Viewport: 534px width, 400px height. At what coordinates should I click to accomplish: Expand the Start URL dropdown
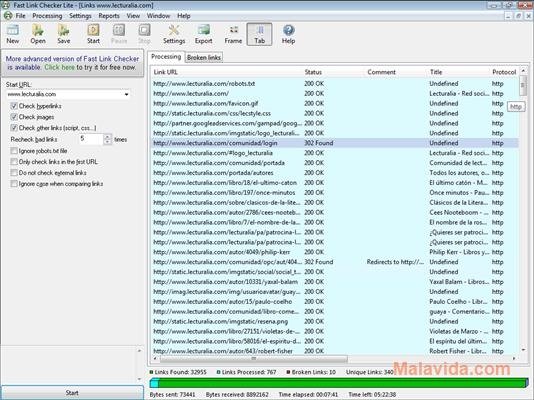coord(126,94)
